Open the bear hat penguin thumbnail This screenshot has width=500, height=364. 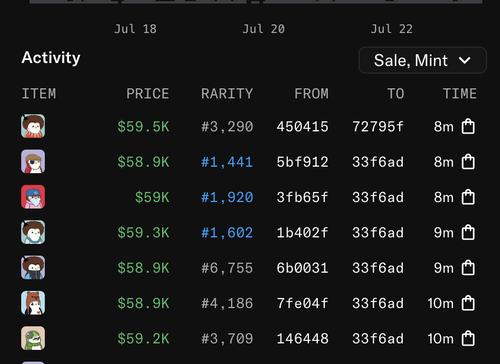point(33,303)
